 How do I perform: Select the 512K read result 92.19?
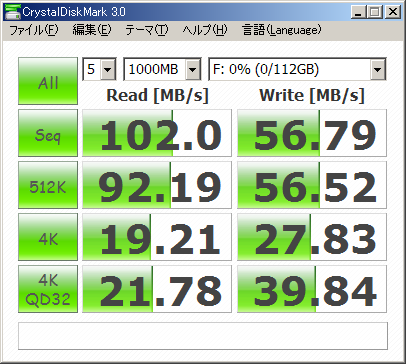[157, 185]
